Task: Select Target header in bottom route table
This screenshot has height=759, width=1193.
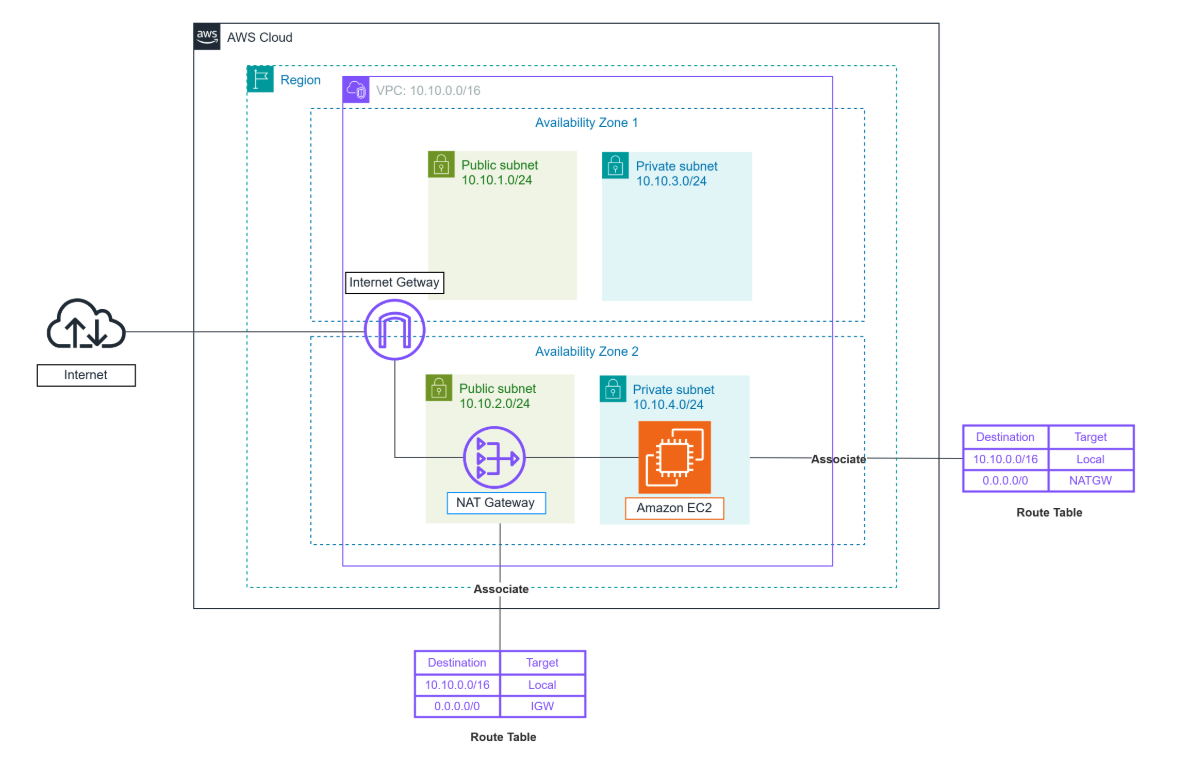Action: [x=542, y=662]
